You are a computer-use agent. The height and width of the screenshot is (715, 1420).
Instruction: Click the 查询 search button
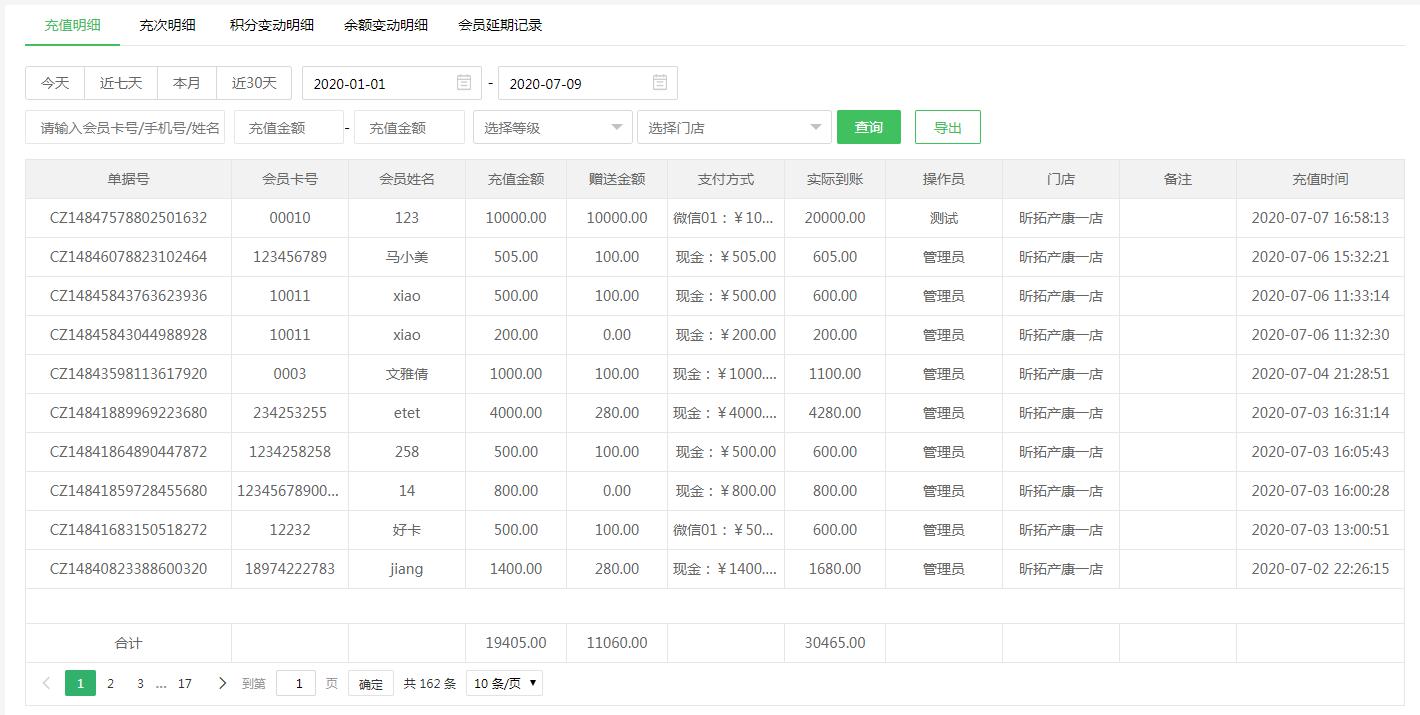[867, 127]
